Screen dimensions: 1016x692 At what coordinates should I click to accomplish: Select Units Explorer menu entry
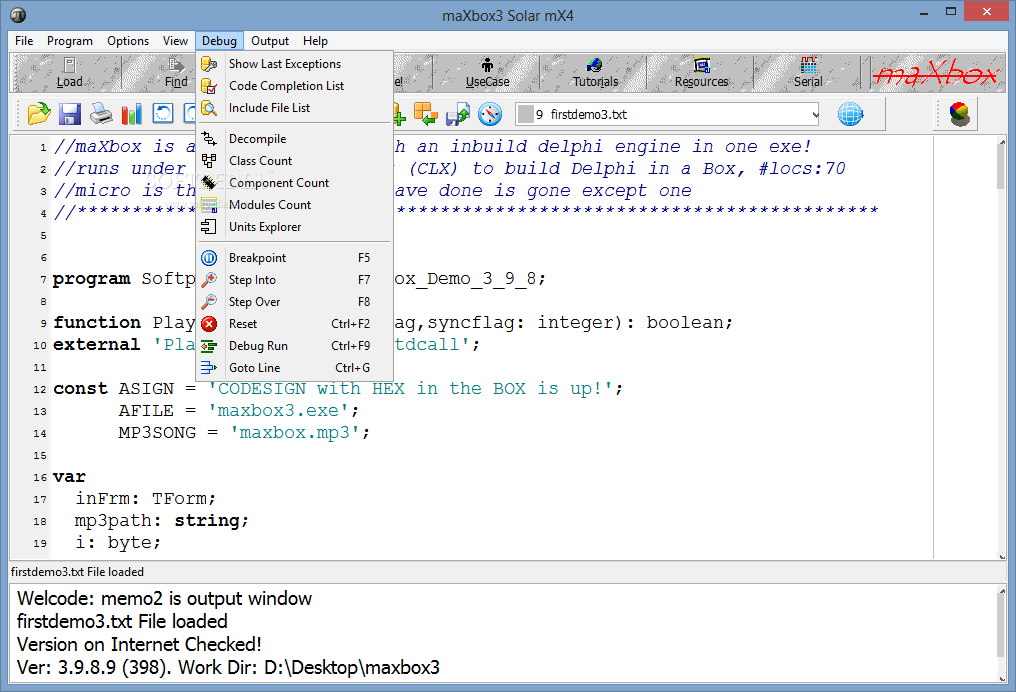point(264,227)
